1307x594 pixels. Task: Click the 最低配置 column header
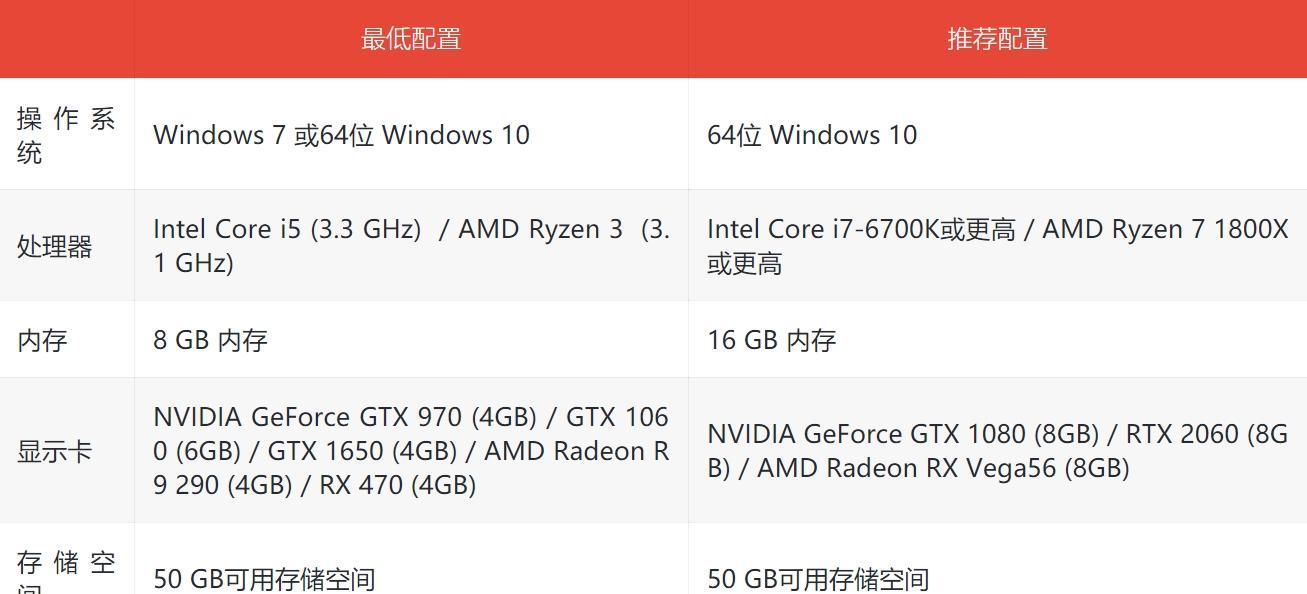pos(411,39)
